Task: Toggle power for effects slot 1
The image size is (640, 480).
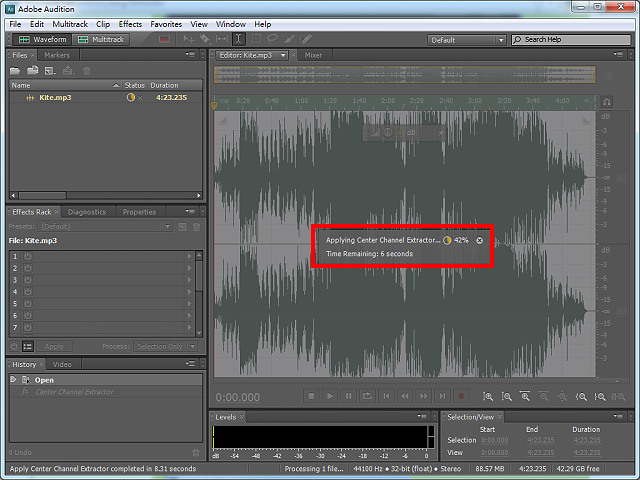Action: click(27, 256)
